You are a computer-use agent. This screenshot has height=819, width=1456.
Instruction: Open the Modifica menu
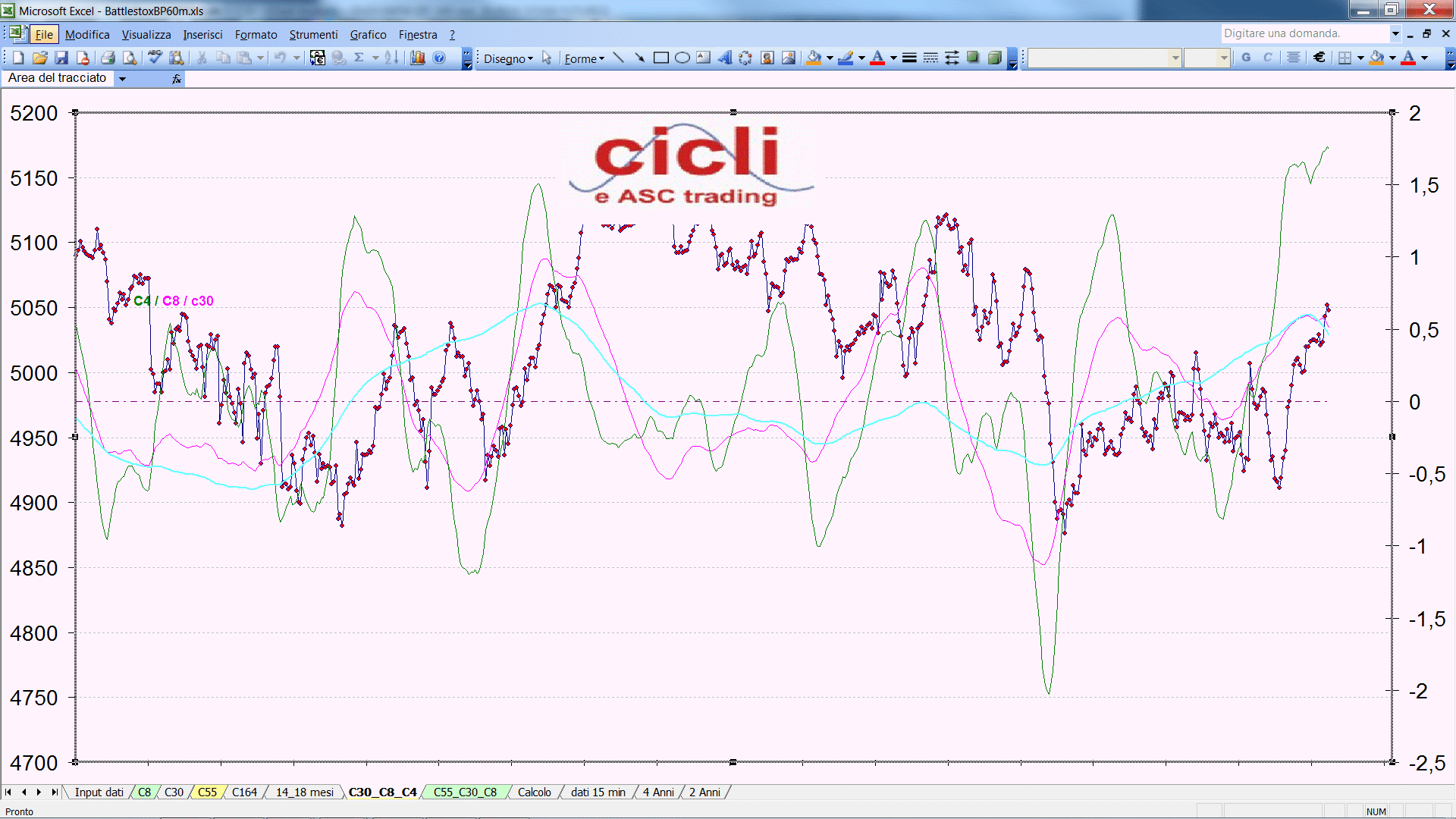(87, 35)
